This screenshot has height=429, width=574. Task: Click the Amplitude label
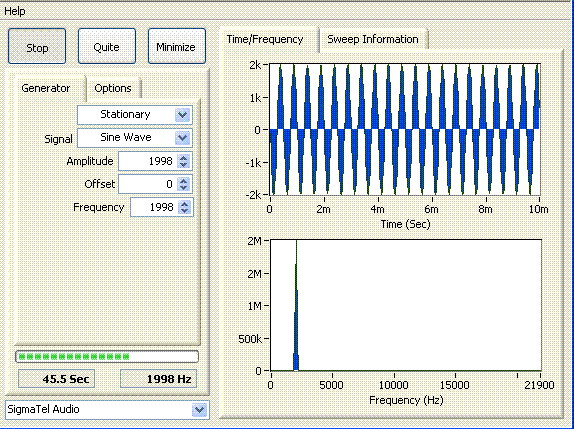tap(90, 161)
